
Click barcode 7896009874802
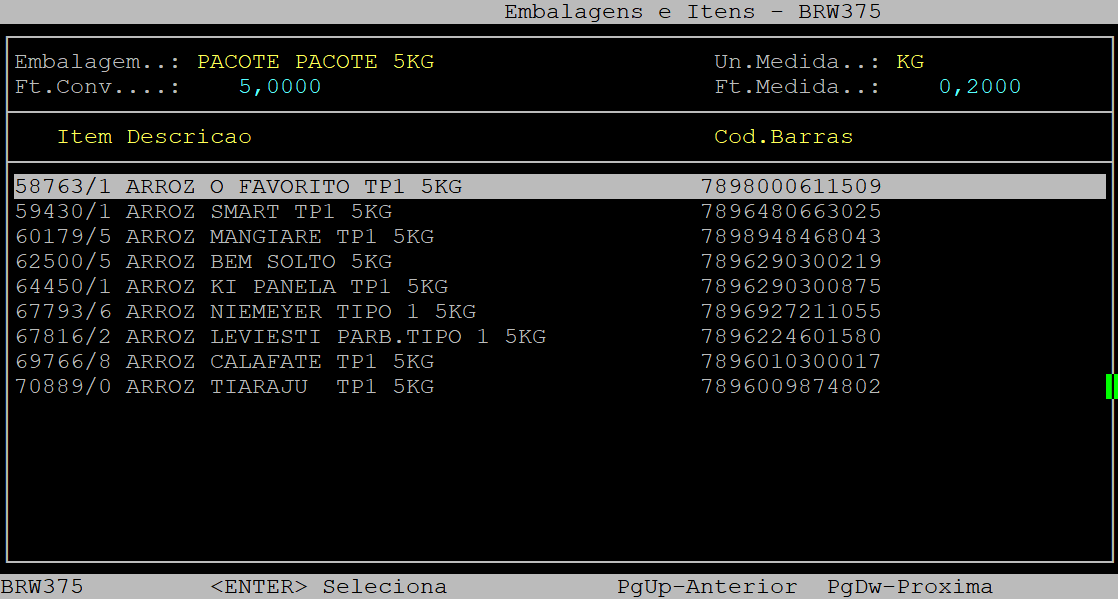click(791, 386)
